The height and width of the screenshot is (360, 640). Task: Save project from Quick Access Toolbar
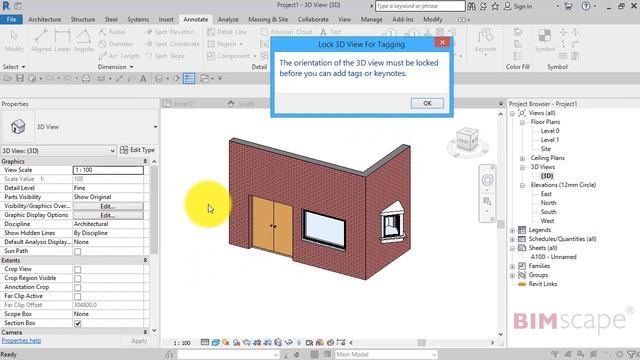click(20, 78)
